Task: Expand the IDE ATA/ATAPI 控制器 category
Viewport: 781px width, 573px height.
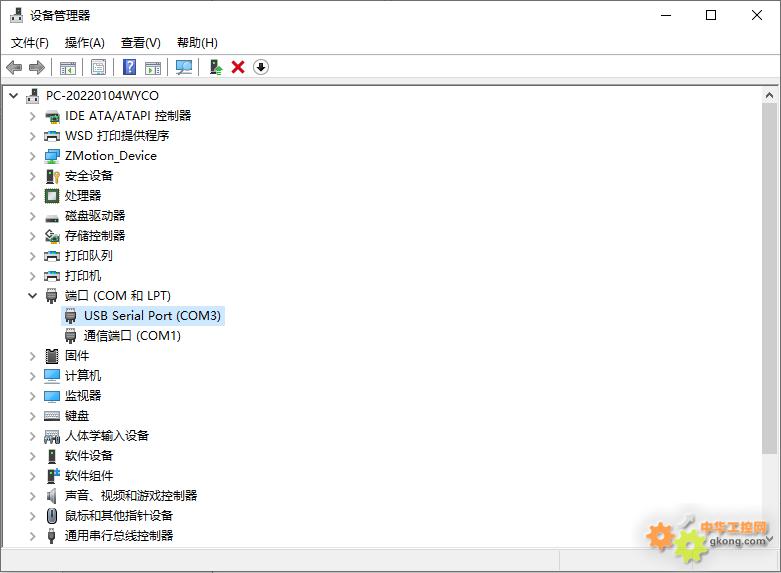Action: click(x=32, y=116)
